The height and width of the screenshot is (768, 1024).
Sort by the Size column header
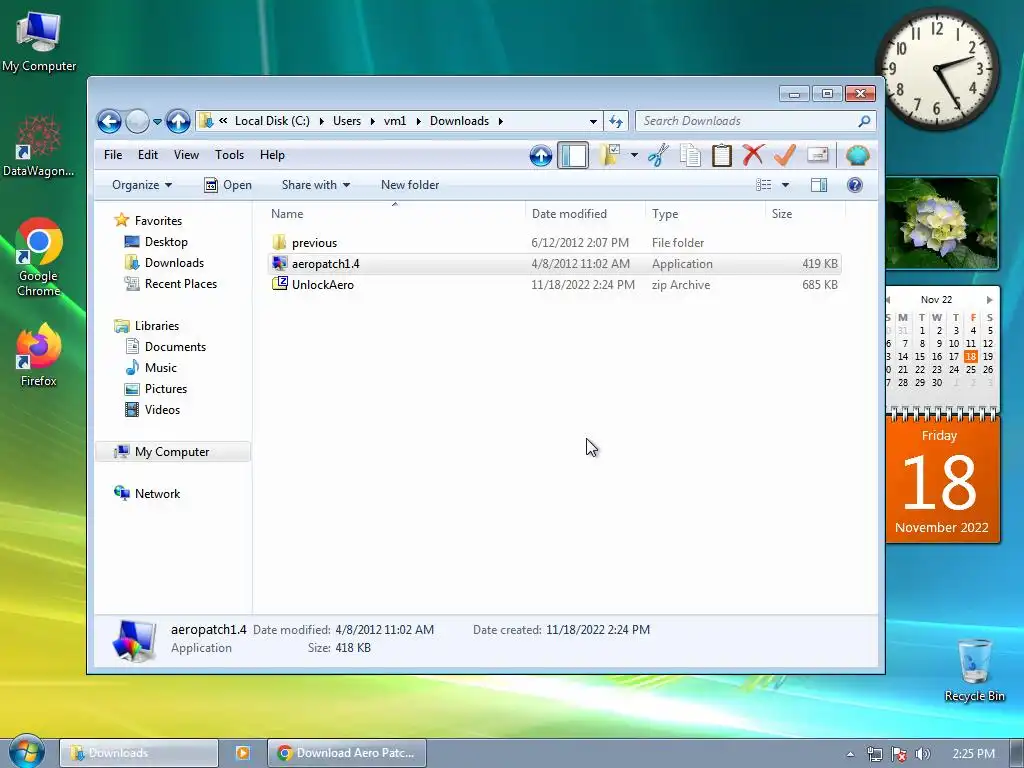click(805, 214)
